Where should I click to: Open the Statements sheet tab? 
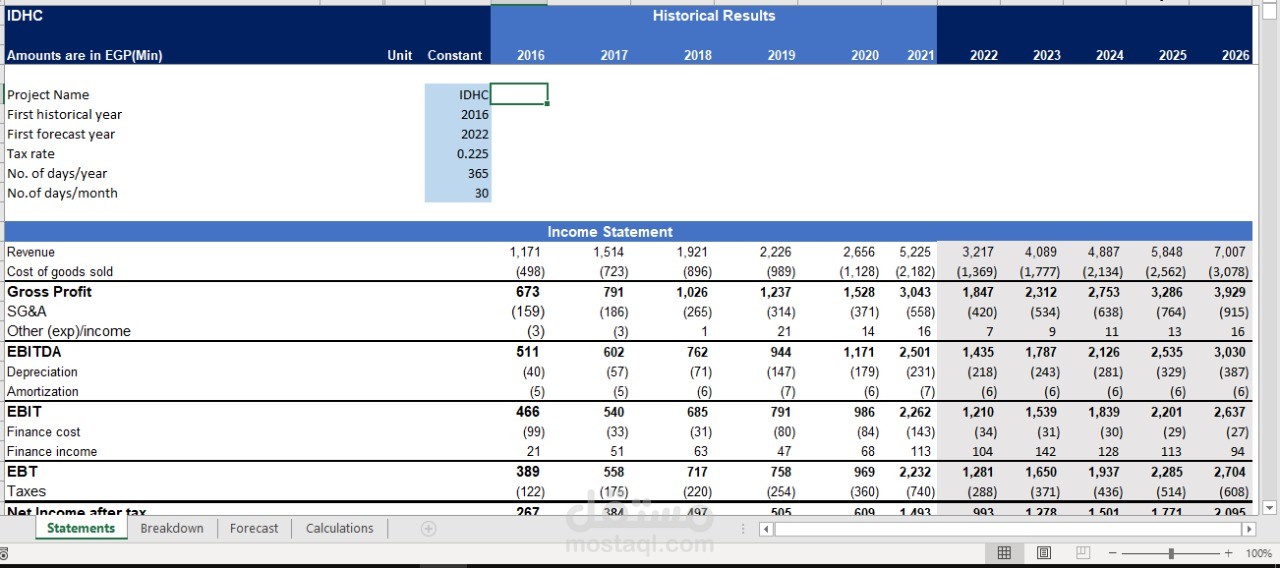coord(81,528)
